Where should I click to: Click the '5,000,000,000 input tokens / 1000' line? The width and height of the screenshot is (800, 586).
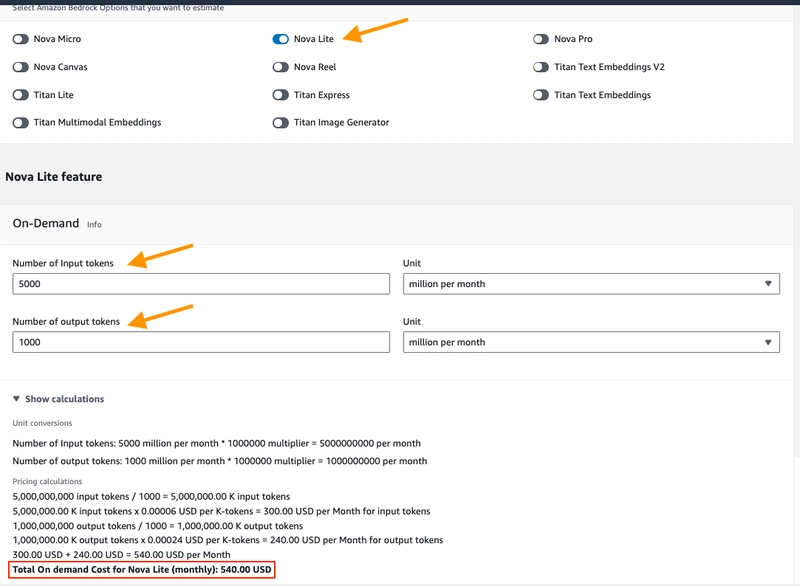pos(152,496)
